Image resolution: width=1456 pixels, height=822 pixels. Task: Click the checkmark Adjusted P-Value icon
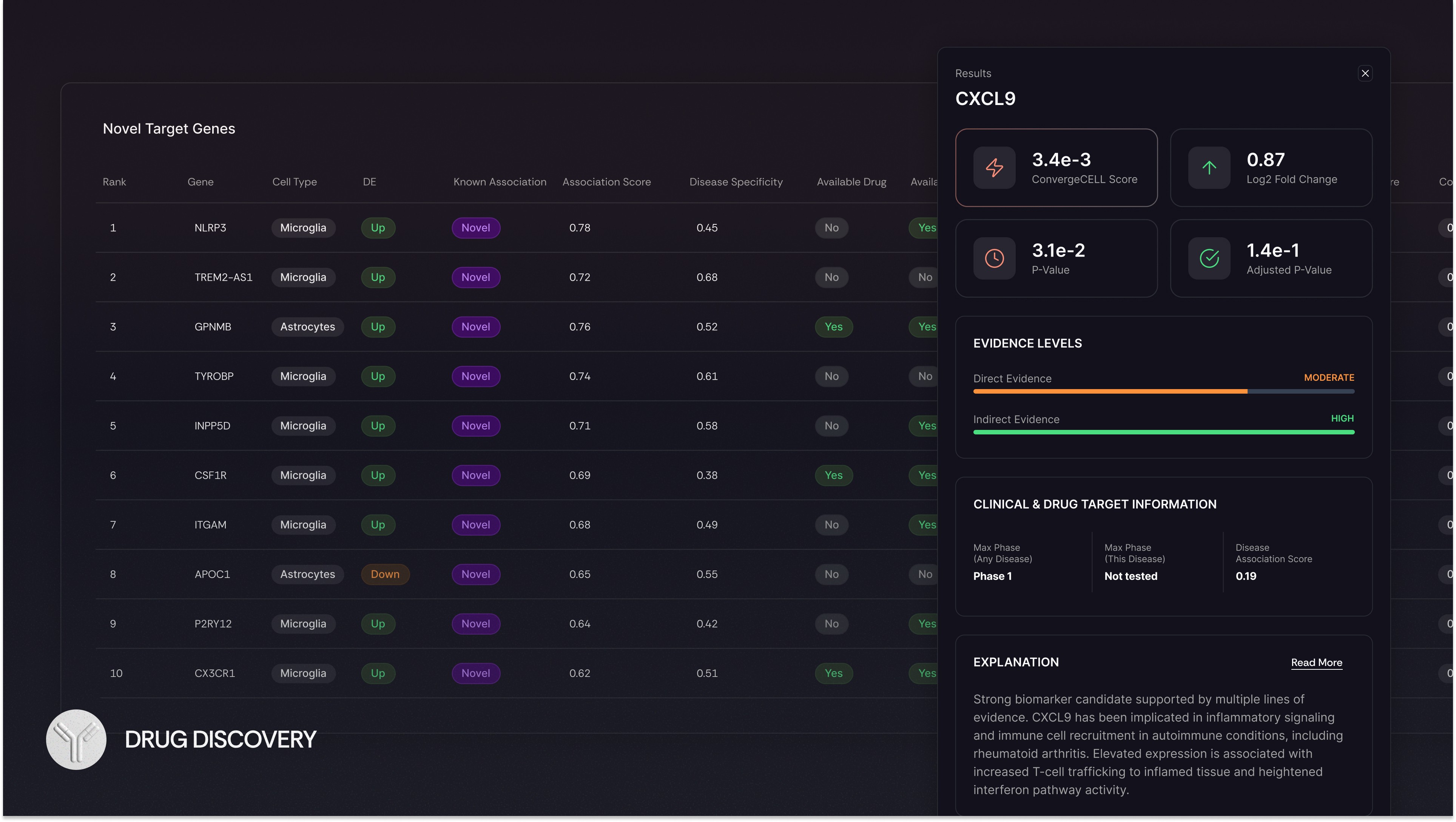pyautogui.click(x=1208, y=258)
